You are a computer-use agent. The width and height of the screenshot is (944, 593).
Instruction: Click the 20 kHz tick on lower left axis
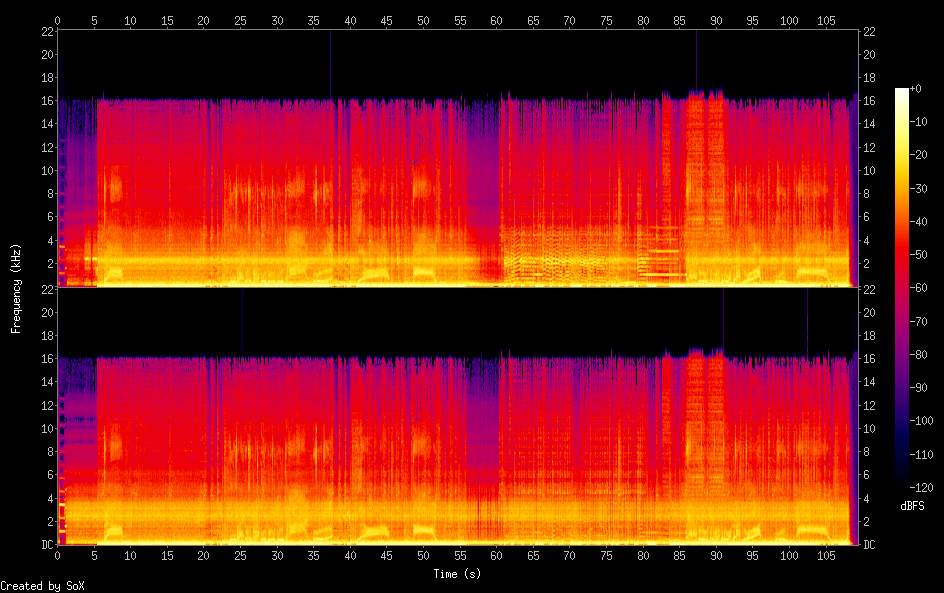pyautogui.click(x=48, y=312)
